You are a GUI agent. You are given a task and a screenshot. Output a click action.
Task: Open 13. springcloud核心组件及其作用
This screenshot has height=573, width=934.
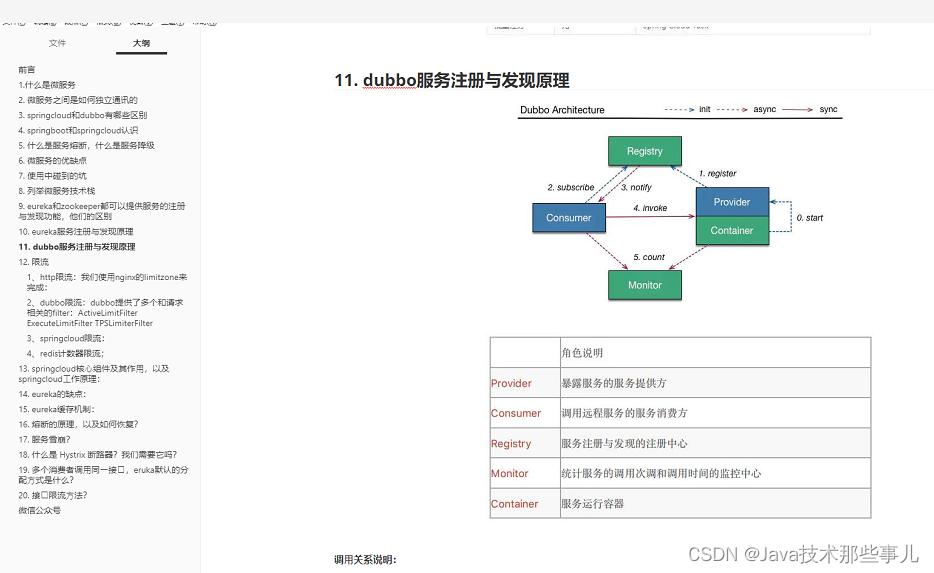pyautogui.click(x=94, y=373)
